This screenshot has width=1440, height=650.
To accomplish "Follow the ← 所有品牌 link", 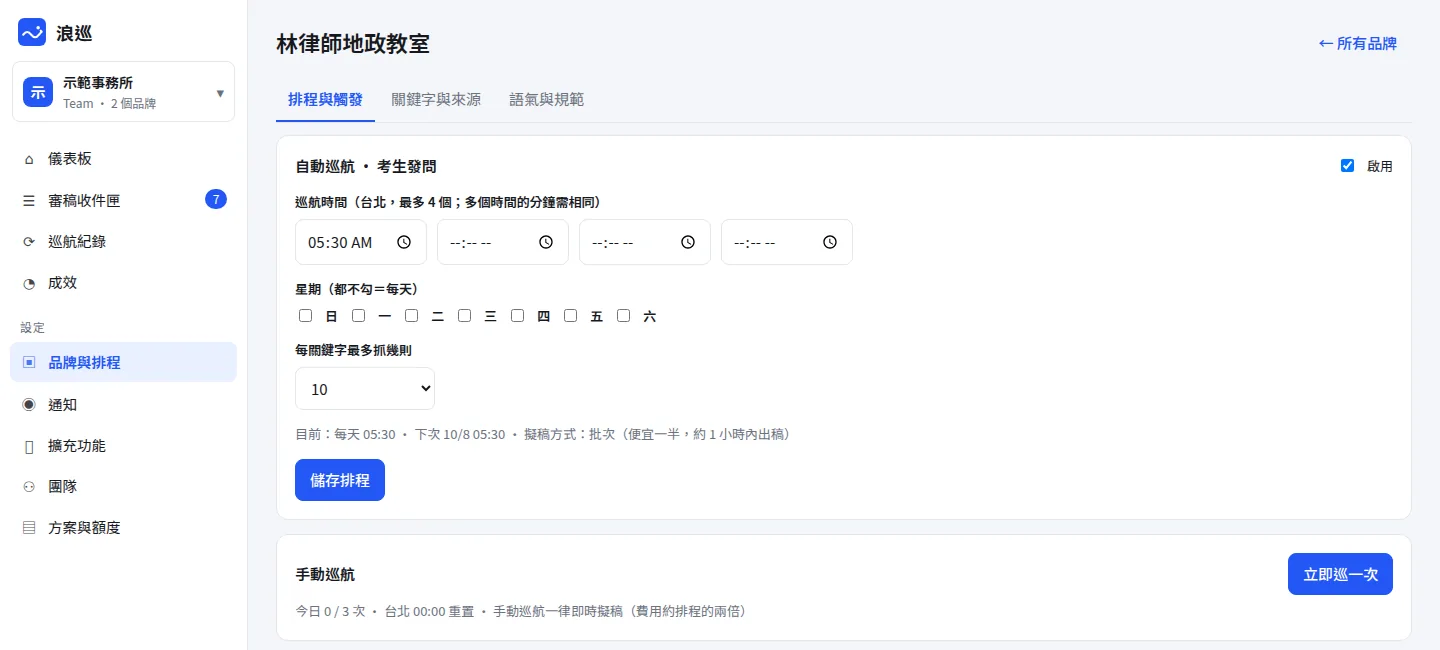I will point(1358,43).
